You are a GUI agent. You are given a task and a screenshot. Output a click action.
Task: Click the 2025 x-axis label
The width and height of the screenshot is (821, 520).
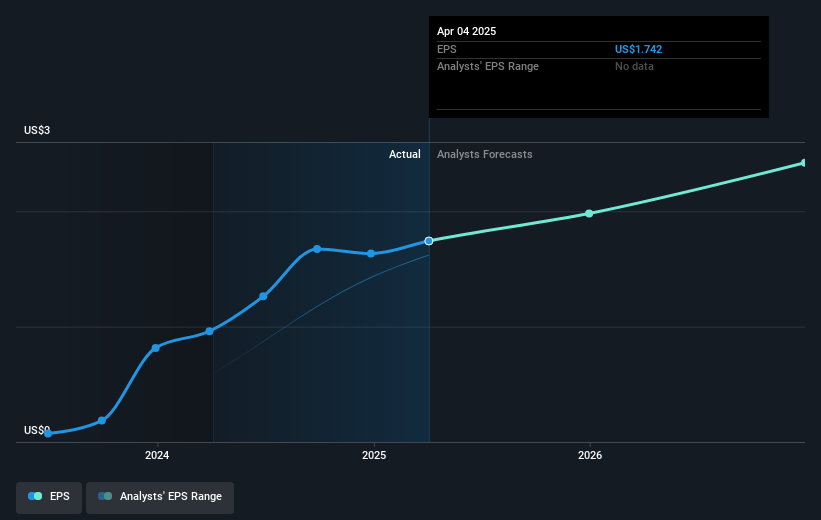(x=374, y=456)
